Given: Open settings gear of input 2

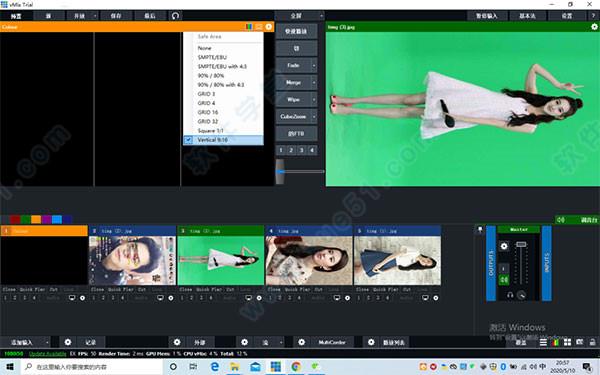Looking at the screenshot, I should tap(171, 298).
